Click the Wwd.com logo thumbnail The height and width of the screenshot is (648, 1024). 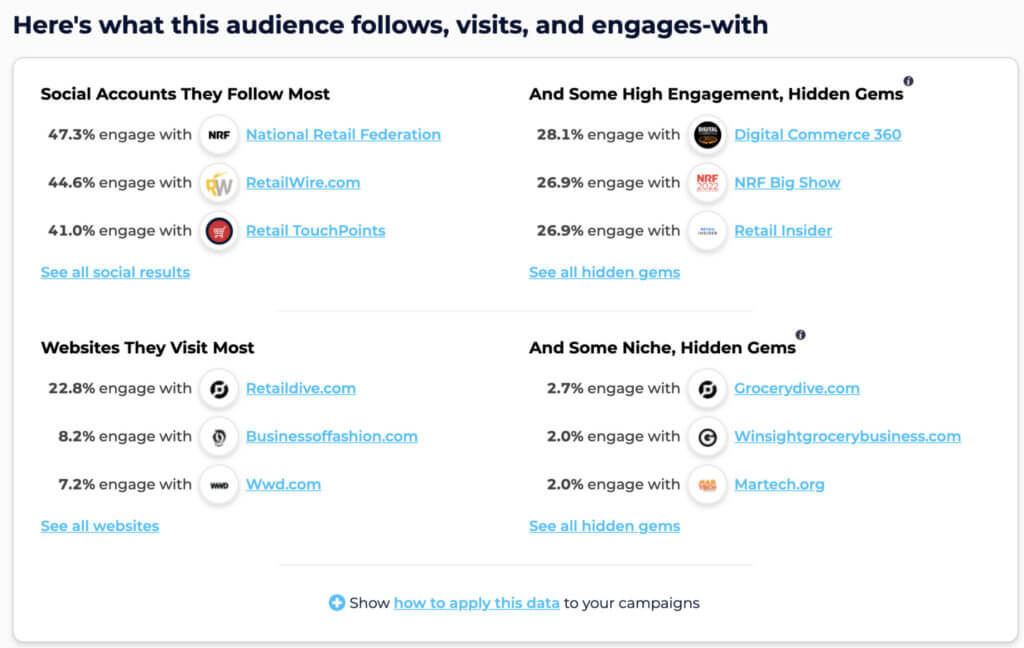[219, 485]
